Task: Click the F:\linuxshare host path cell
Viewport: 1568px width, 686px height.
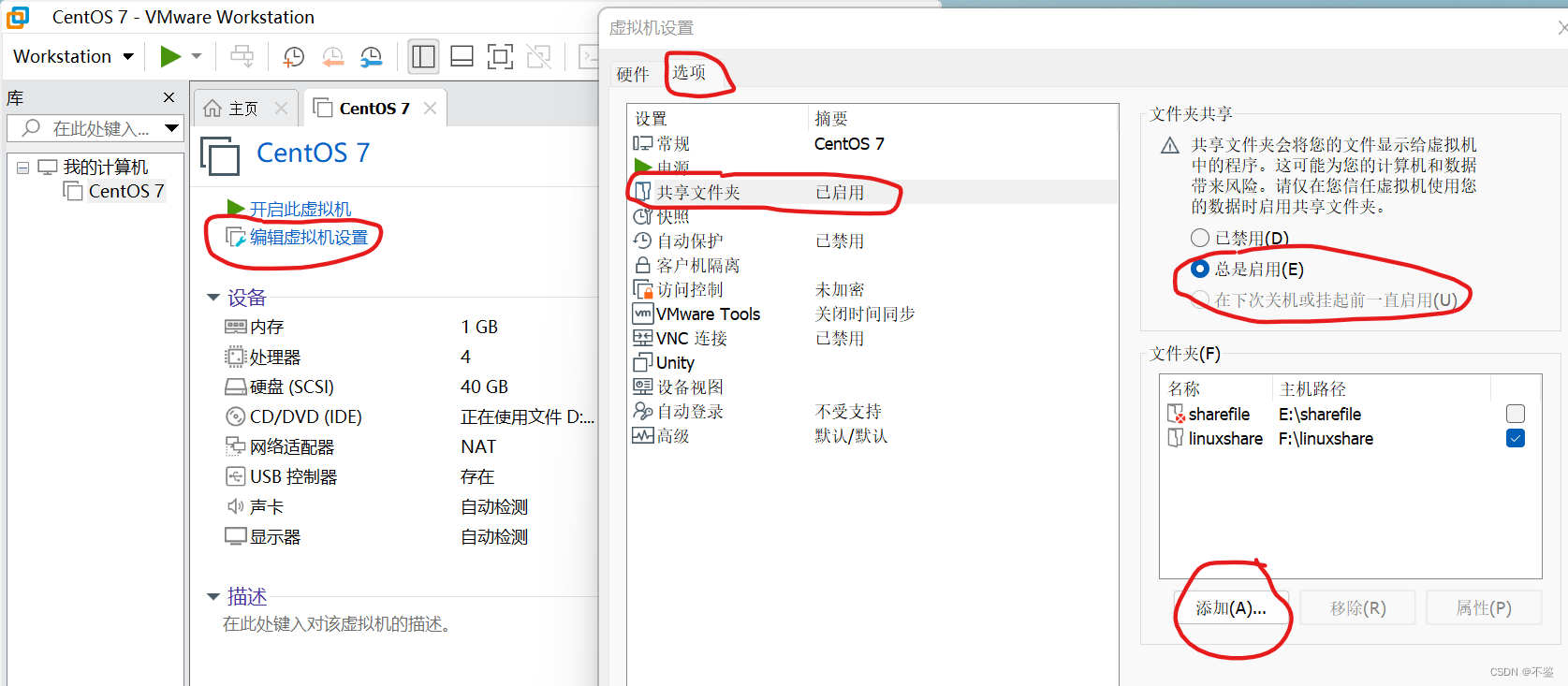Action: (x=1326, y=438)
